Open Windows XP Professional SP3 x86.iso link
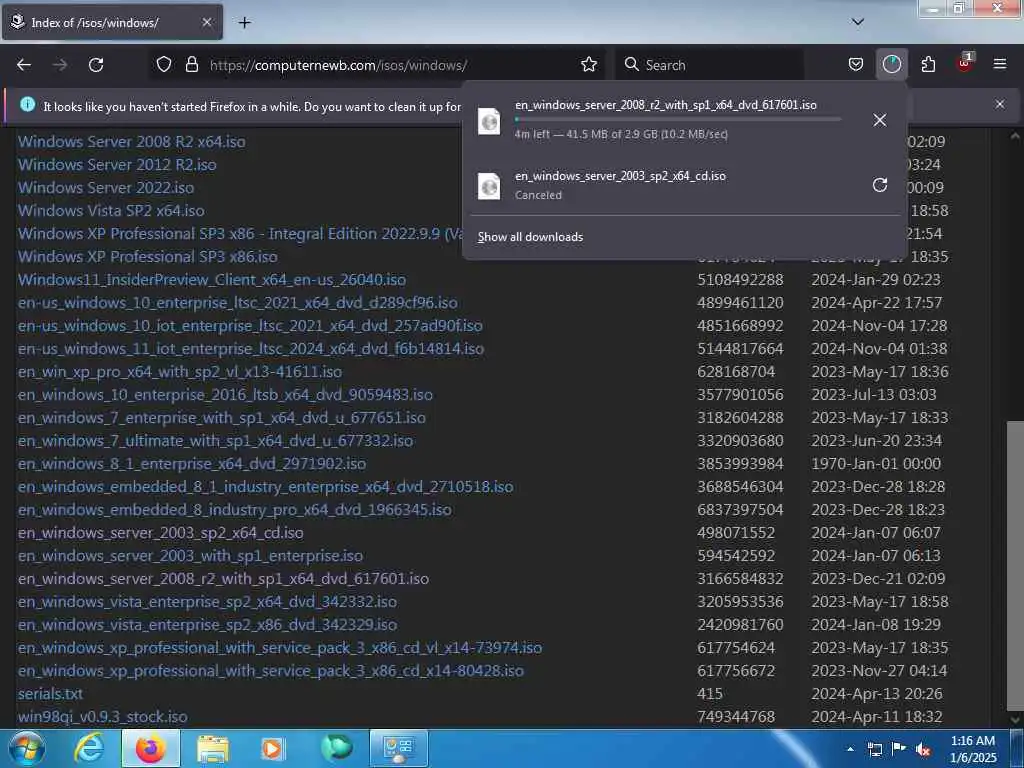1024x768 pixels. click(x=148, y=257)
